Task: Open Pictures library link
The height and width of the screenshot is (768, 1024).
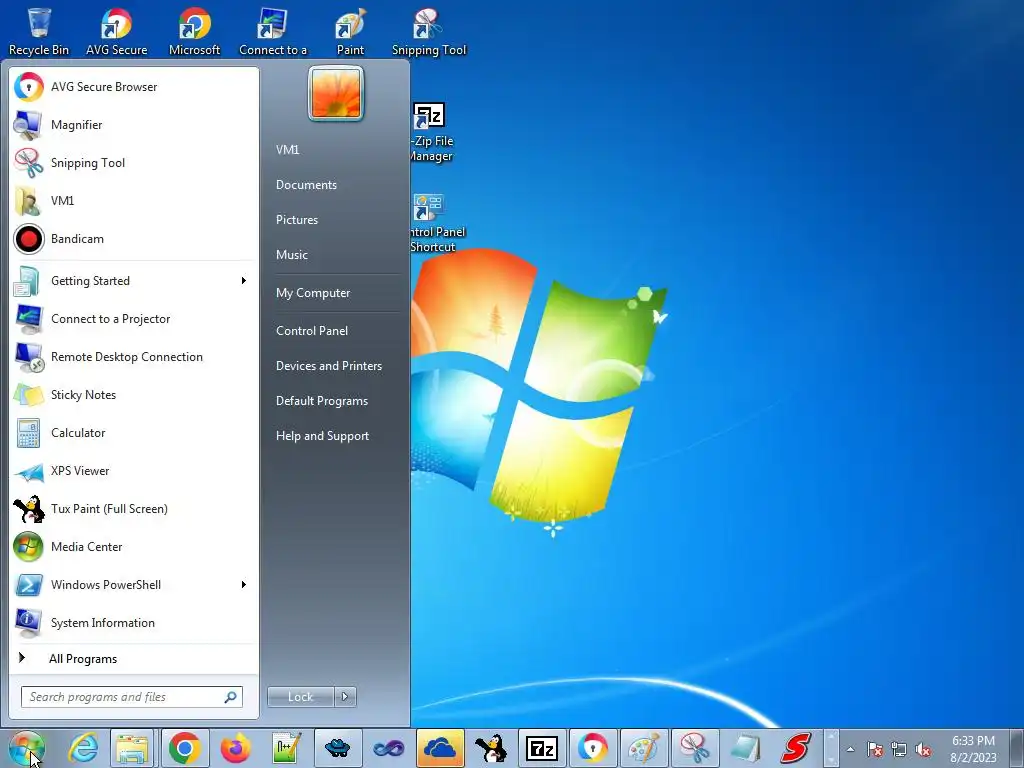Action: [x=296, y=220]
